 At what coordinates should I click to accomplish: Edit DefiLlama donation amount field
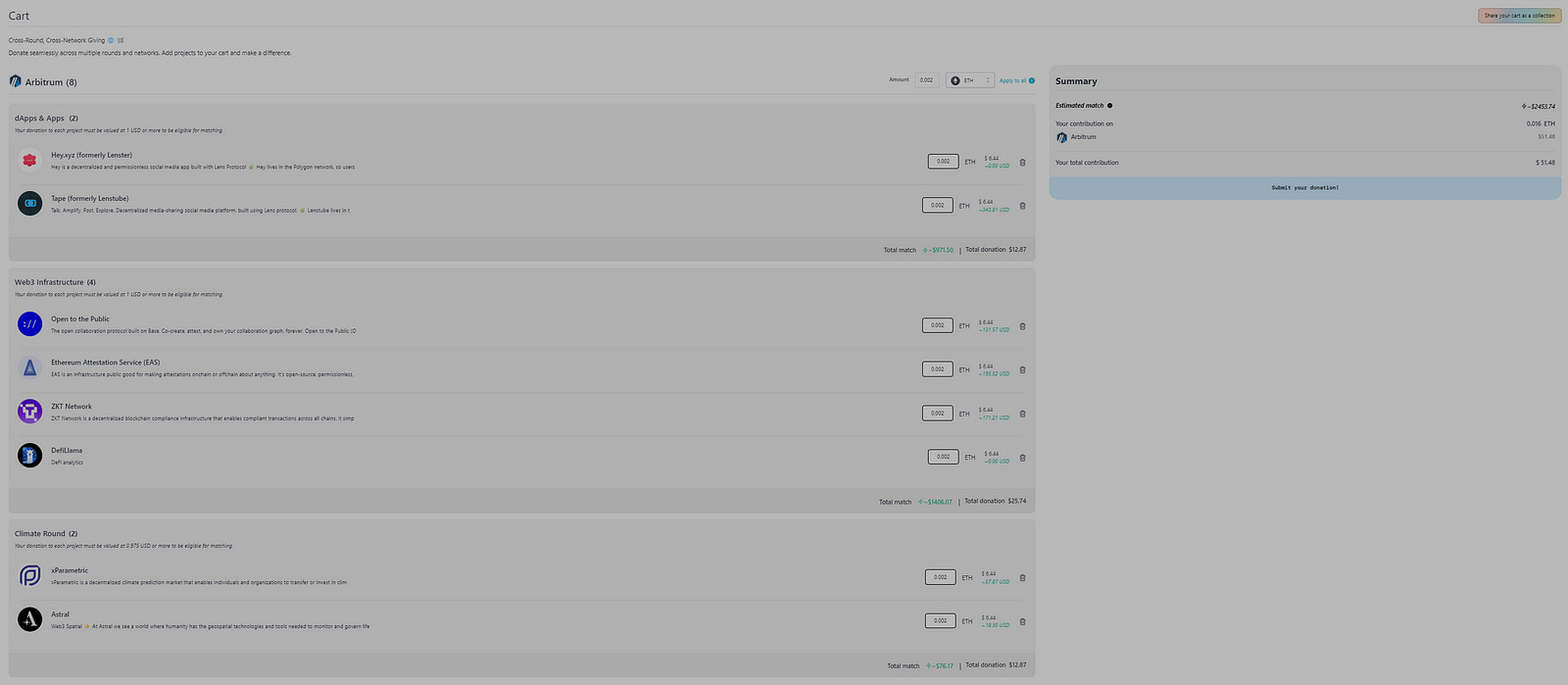(x=943, y=457)
